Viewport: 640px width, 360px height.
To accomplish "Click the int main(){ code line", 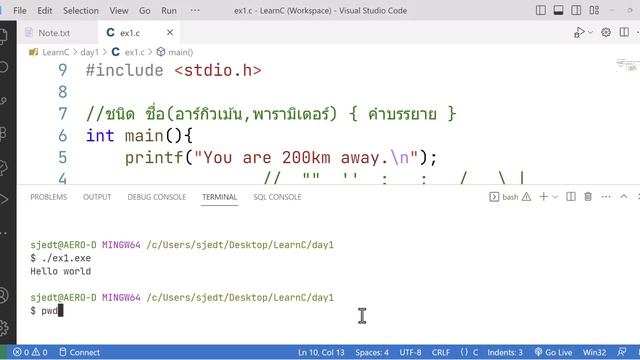I will [139, 136].
